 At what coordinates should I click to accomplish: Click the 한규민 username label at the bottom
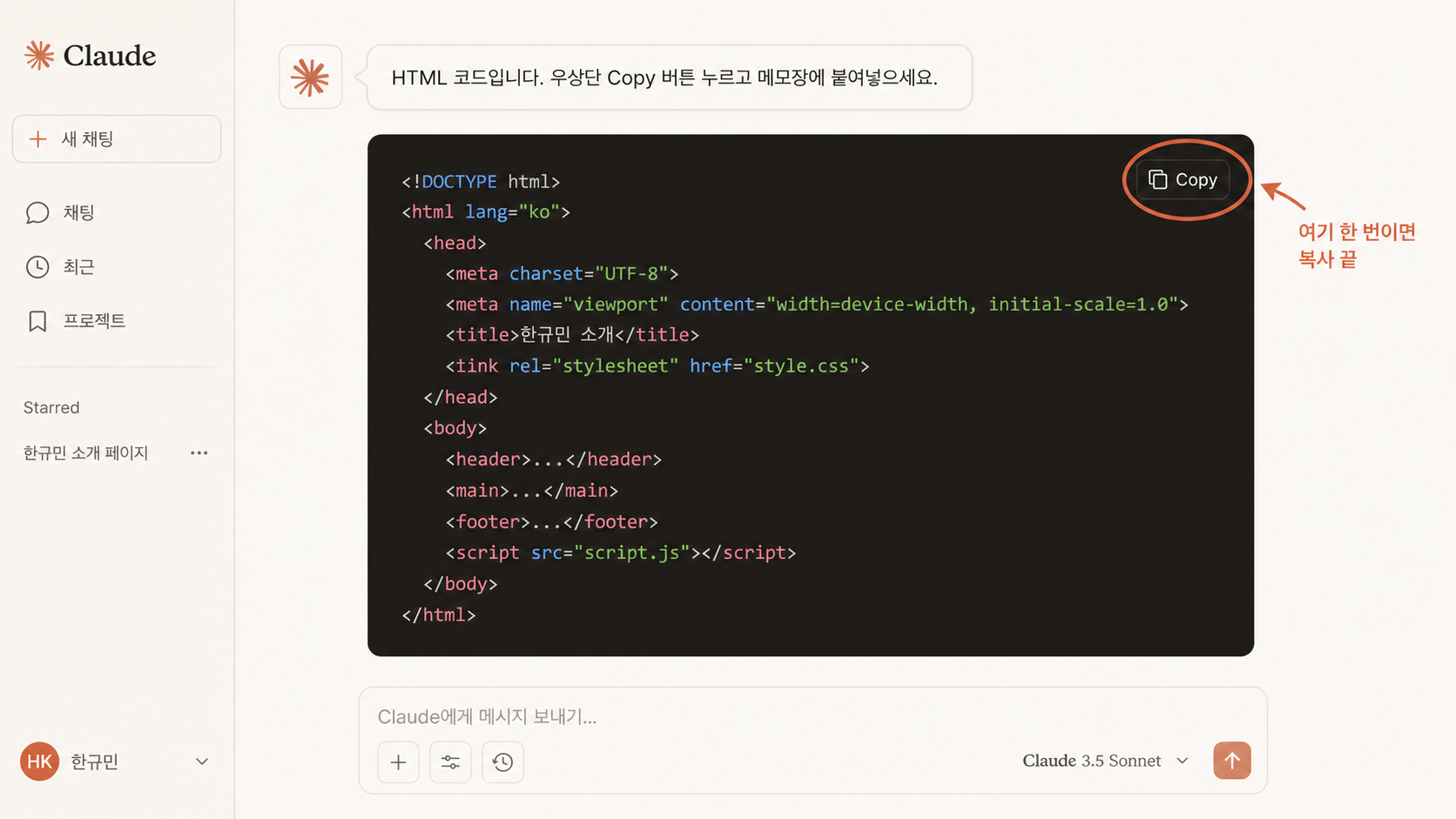pos(94,762)
